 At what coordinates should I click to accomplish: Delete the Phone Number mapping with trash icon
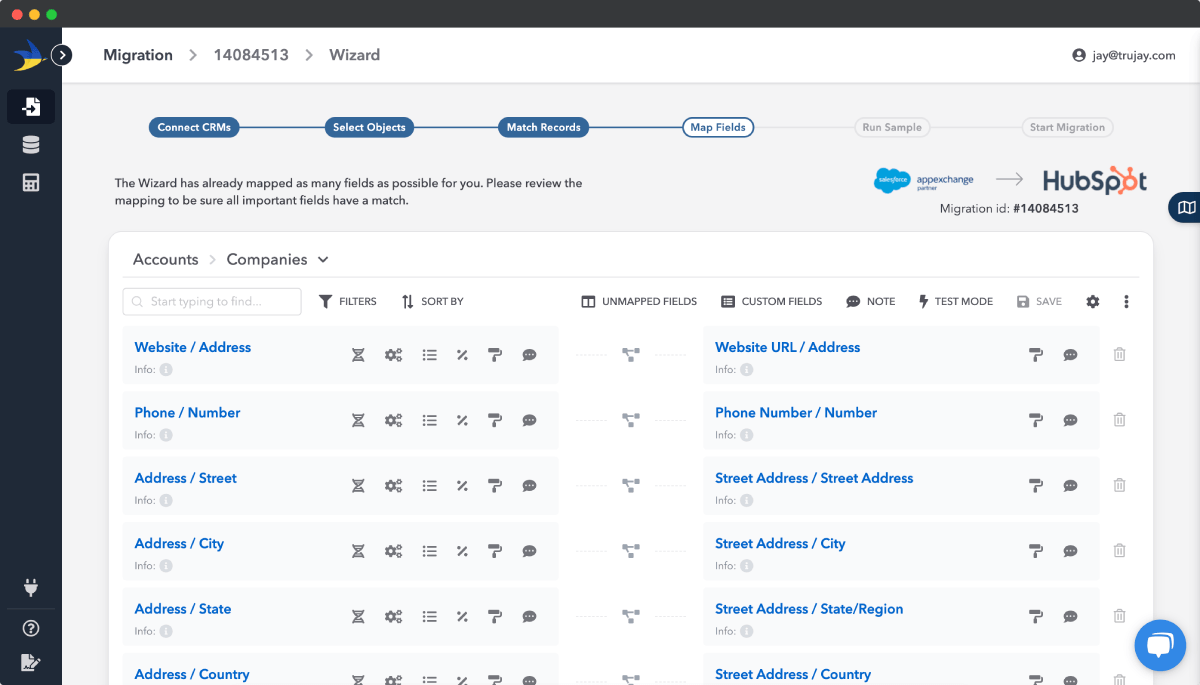(1119, 420)
